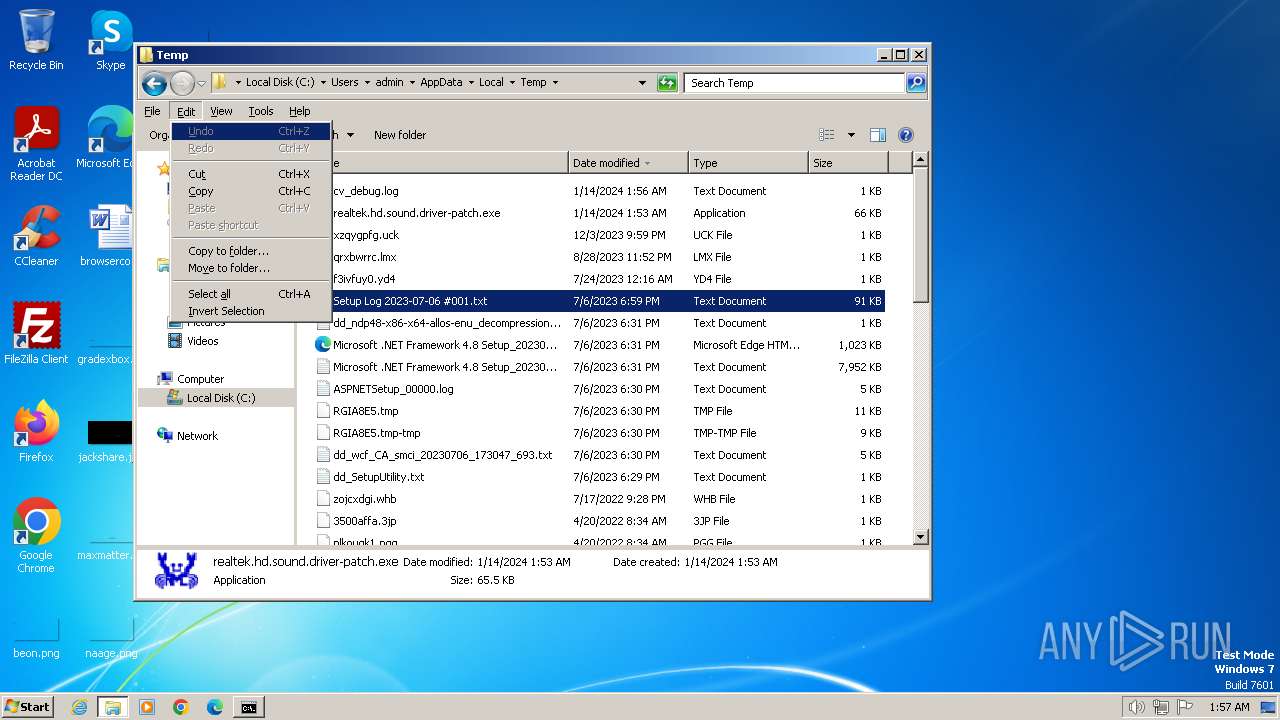Choose Cut from the Edit menu
The height and width of the screenshot is (720, 1280).
(251, 174)
